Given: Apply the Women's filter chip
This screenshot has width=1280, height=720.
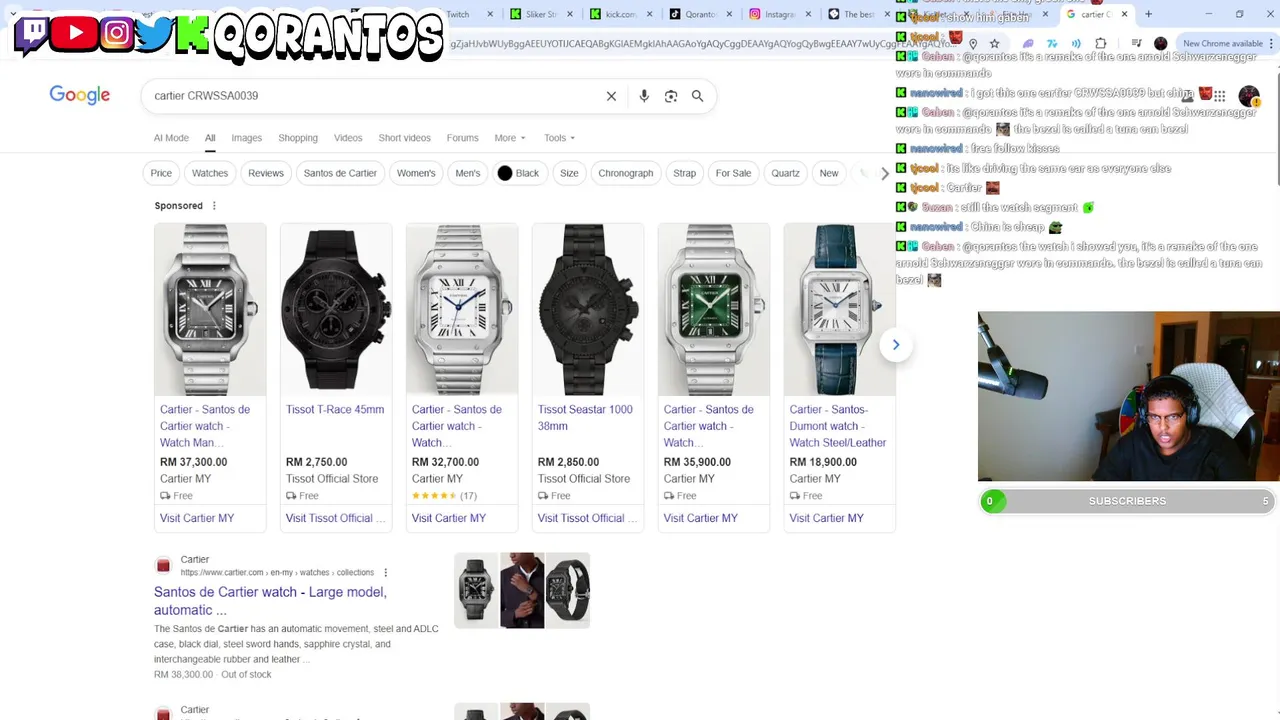Looking at the screenshot, I should tap(416, 173).
